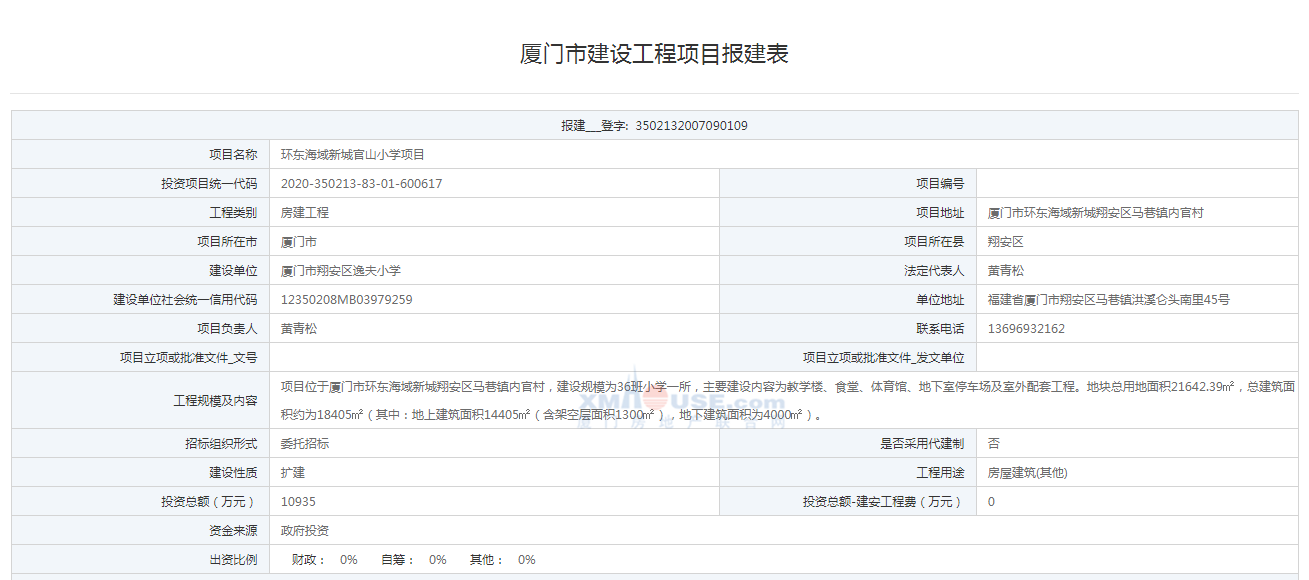Image resolution: width=1309 pixels, height=580 pixels.
Task: Click the phone number 13696932162
Action: [1026, 329]
